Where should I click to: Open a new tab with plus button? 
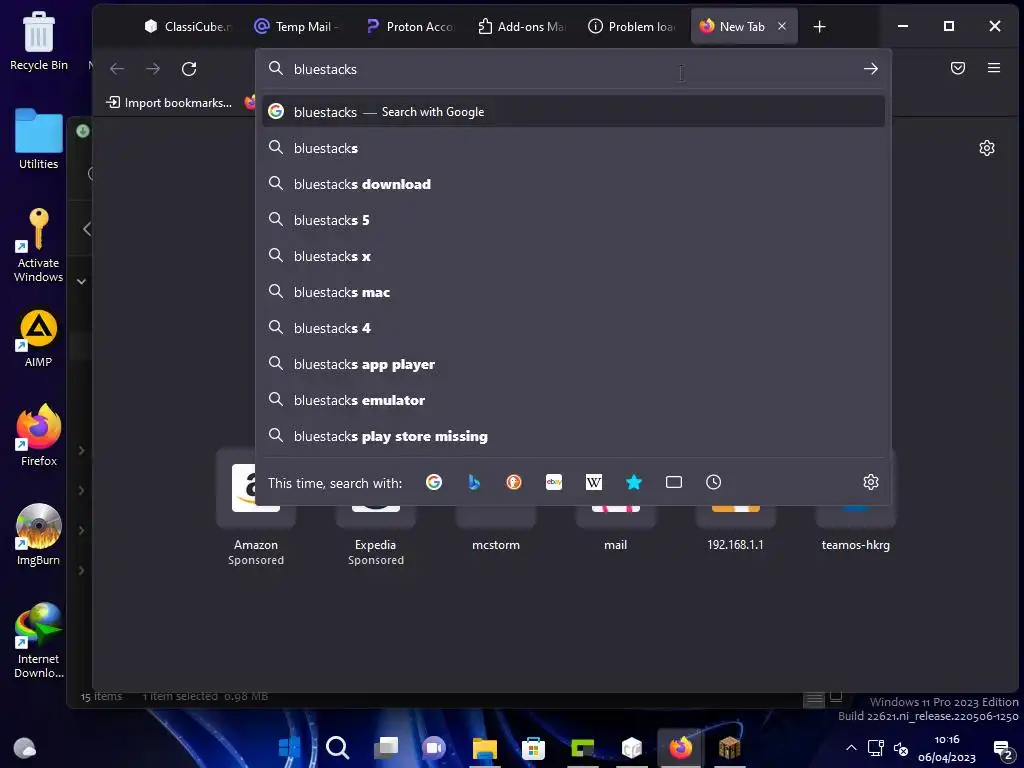point(819,27)
